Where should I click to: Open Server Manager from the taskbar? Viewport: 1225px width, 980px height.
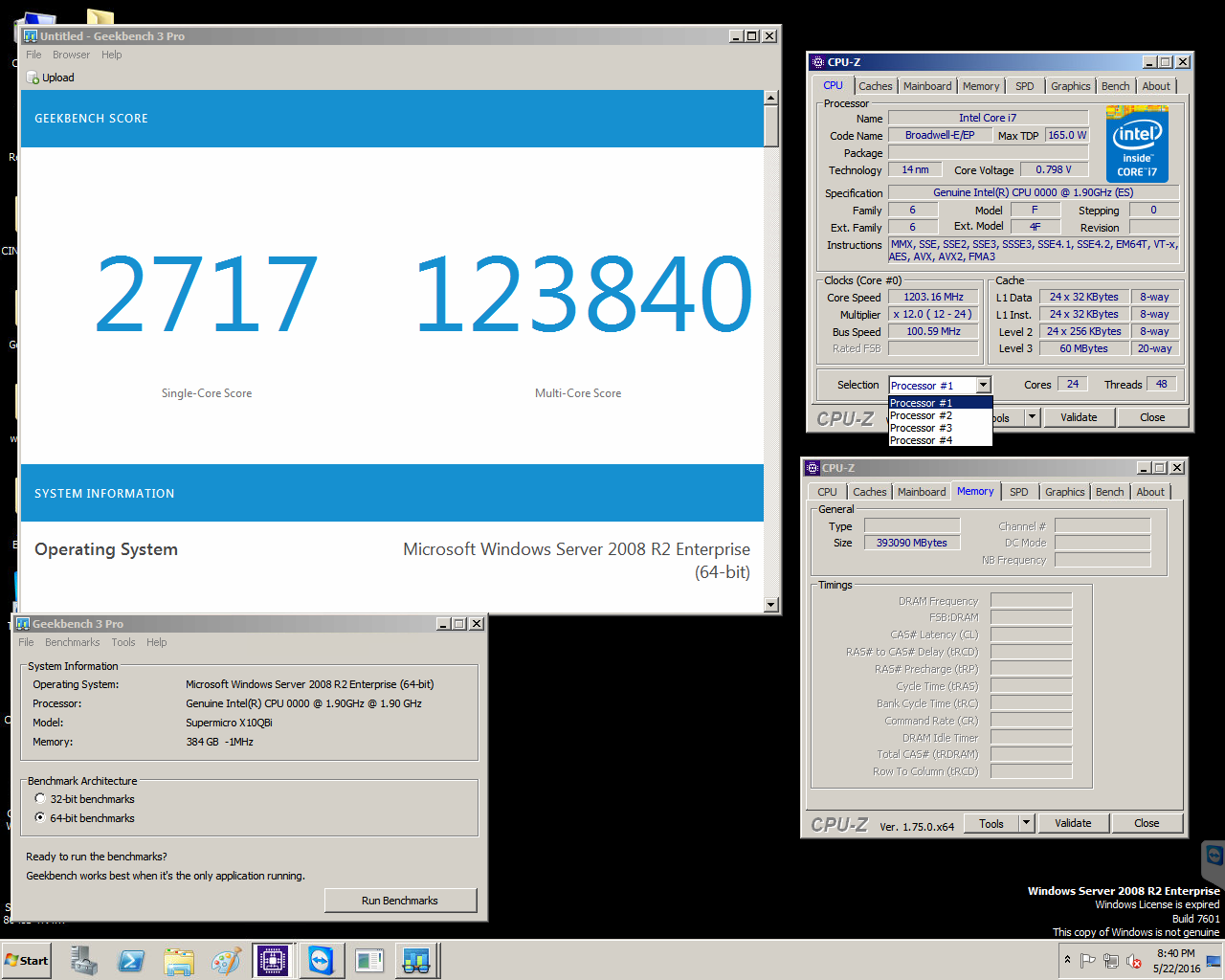(x=84, y=961)
